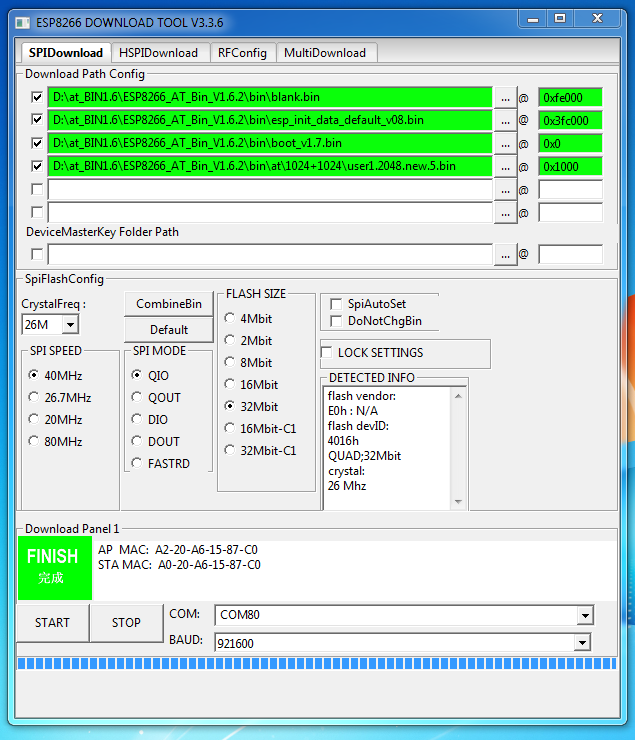Image resolution: width=635 pixels, height=740 pixels.
Task: Switch to the HSPIDownload tab
Action: [x=159, y=53]
